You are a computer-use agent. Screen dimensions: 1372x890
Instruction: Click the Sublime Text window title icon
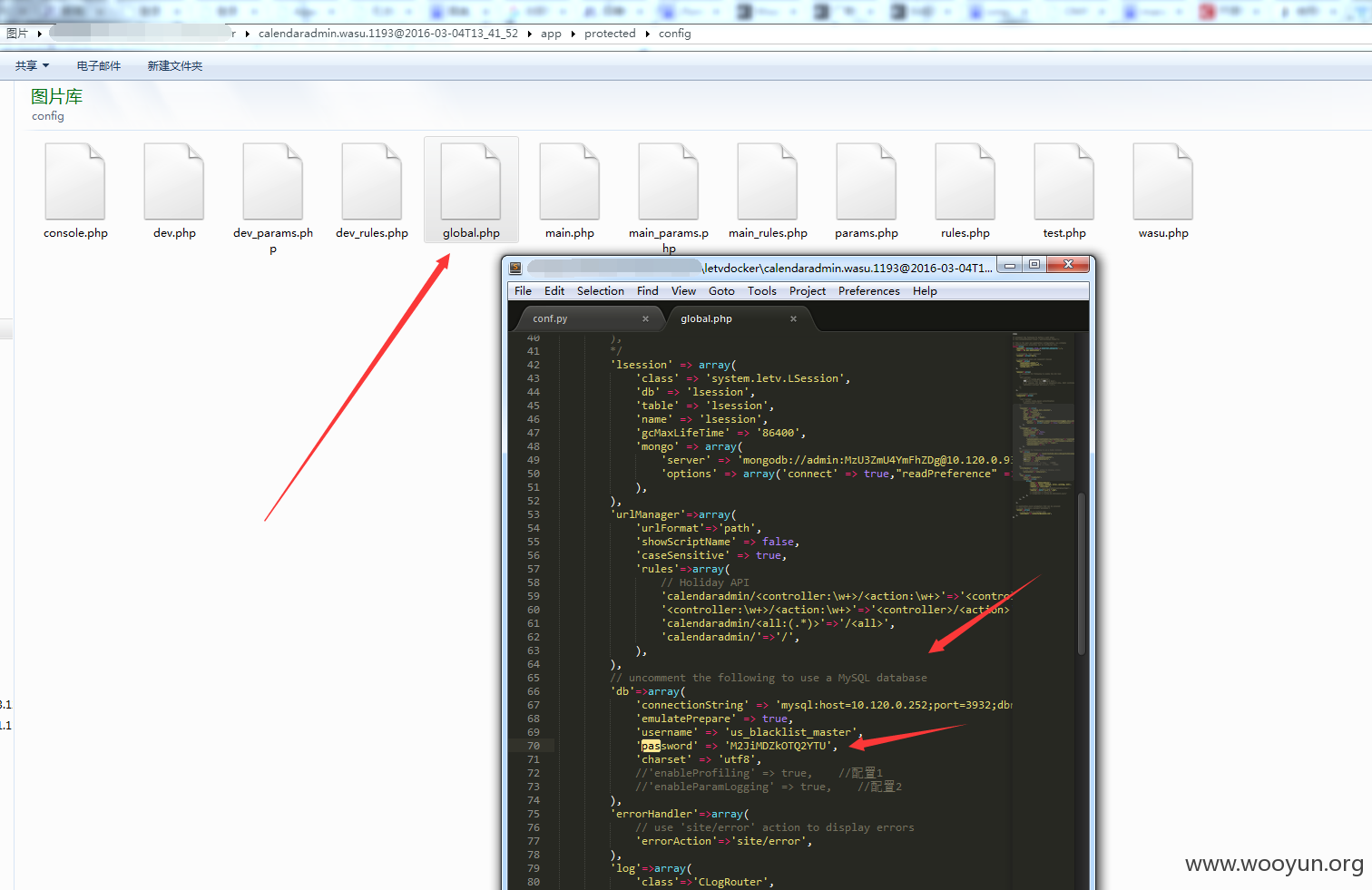pyautogui.click(x=515, y=268)
